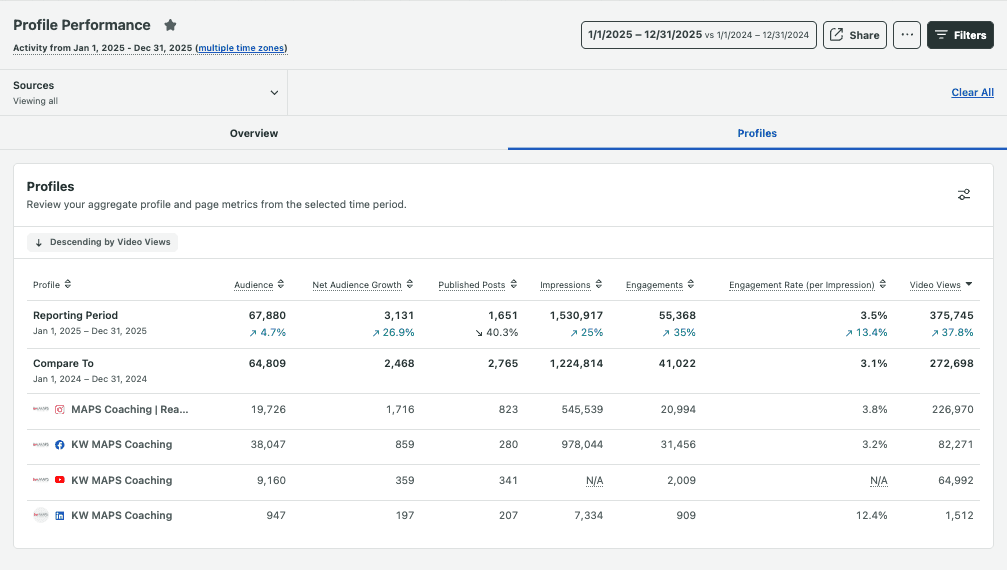Open the Video Views sort dropdown arrow
The width and height of the screenshot is (1007, 570).
click(x=969, y=285)
